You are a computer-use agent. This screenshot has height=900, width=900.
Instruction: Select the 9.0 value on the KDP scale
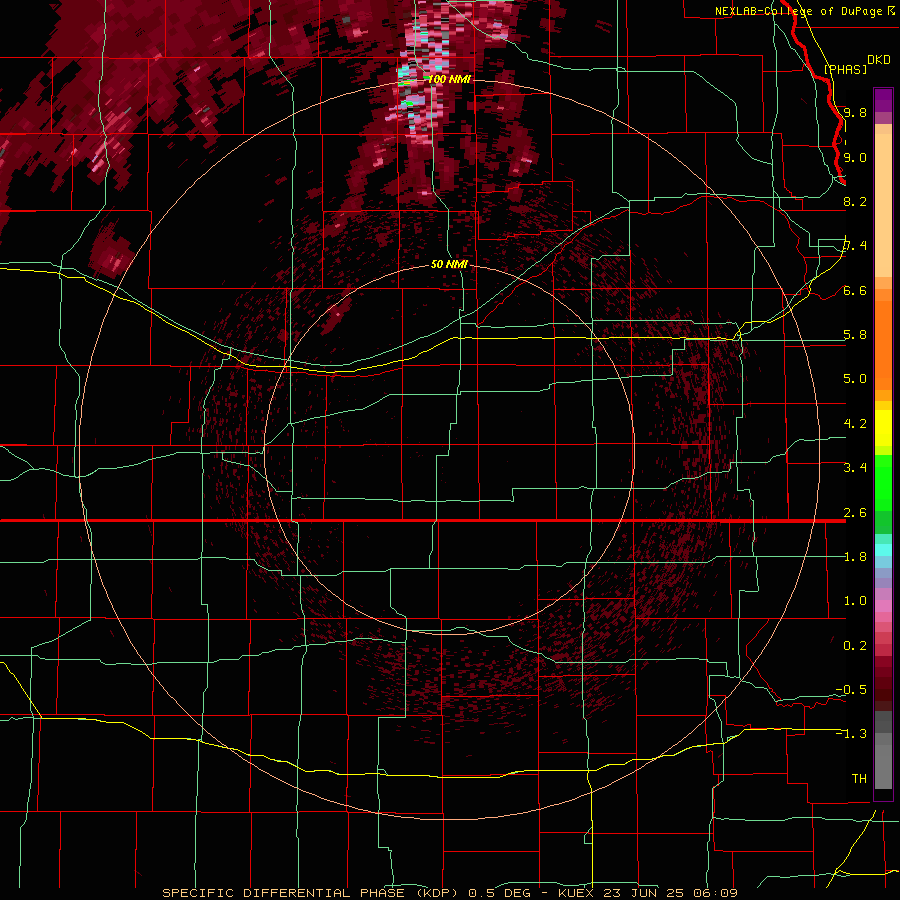855,157
